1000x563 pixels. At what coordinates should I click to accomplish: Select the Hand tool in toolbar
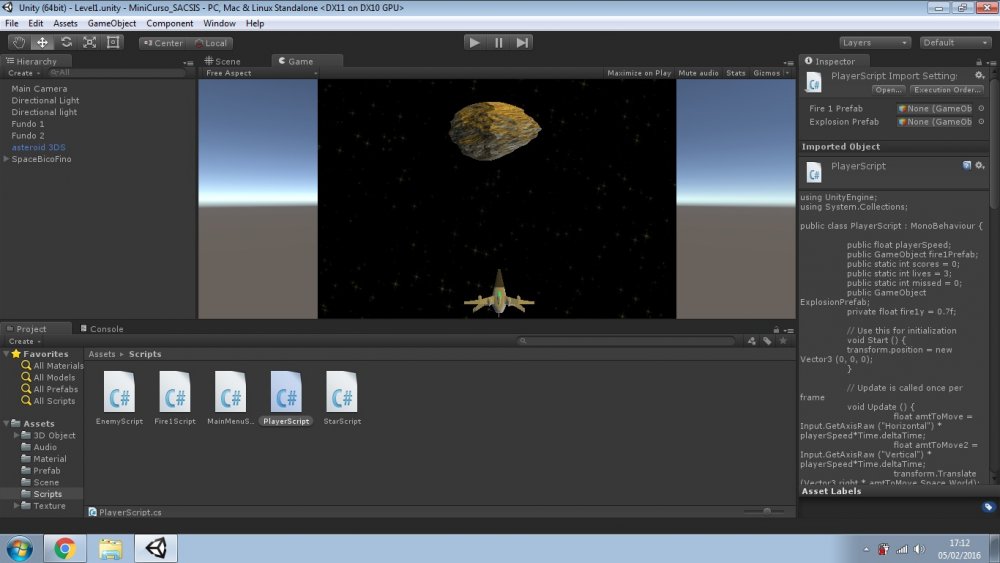tap(19, 42)
